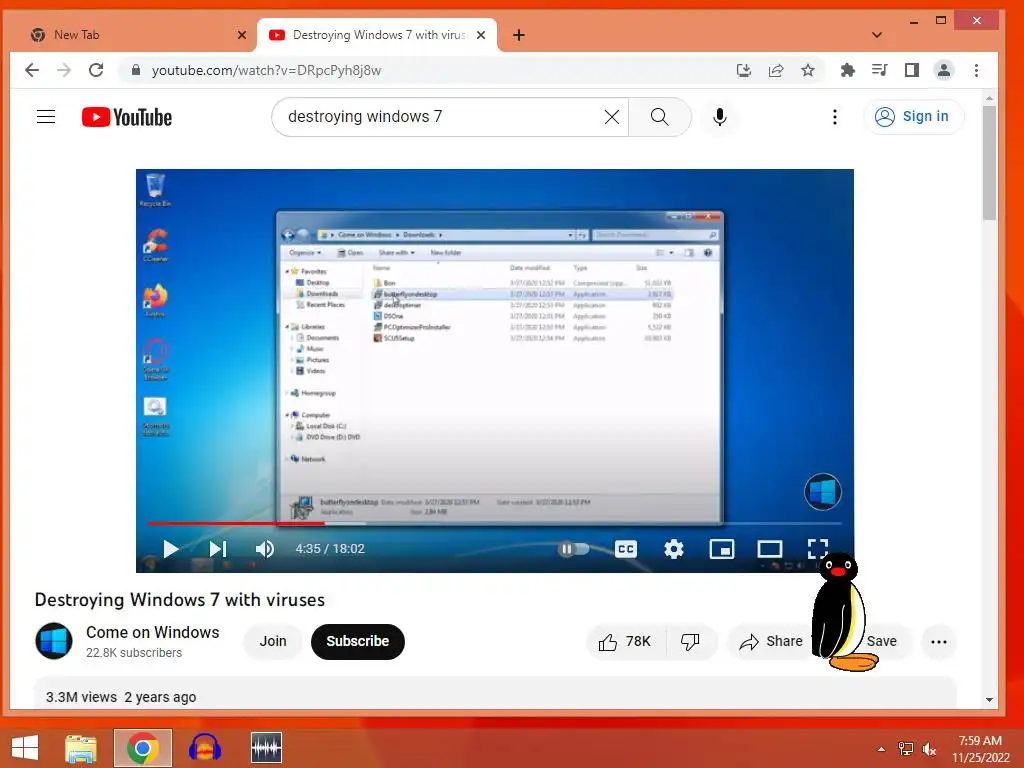The image size is (1024, 768).
Task: Select the Destroying Windows 7 tab
Action: (377, 35)
